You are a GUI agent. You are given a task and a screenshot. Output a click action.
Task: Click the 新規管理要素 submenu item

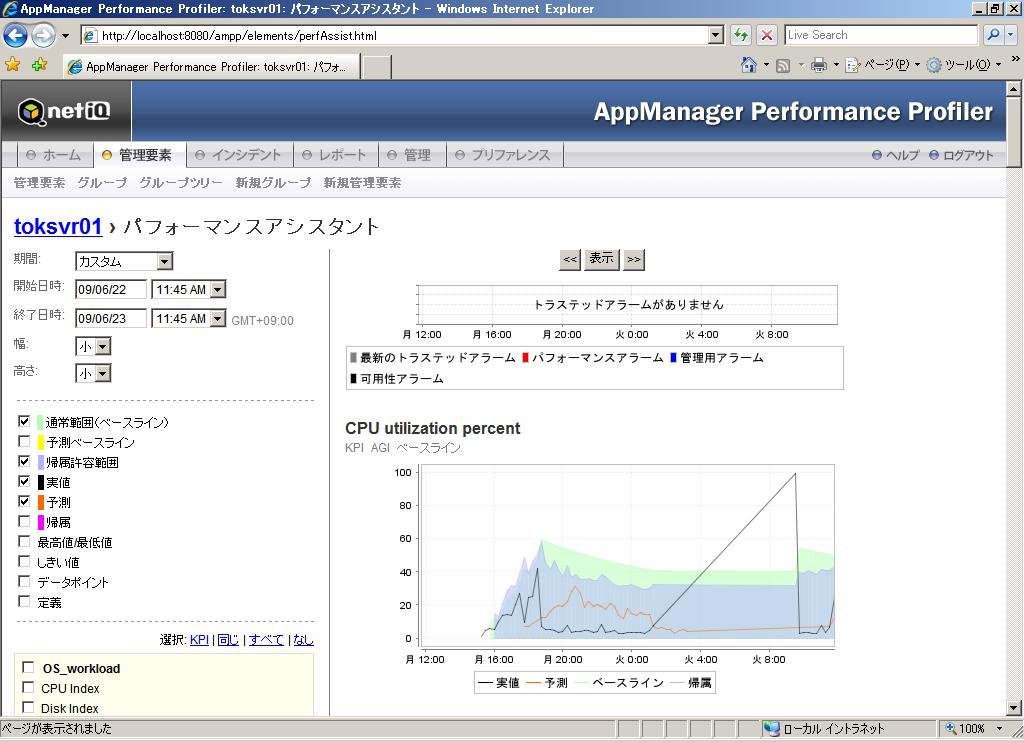tap(362, 183)
